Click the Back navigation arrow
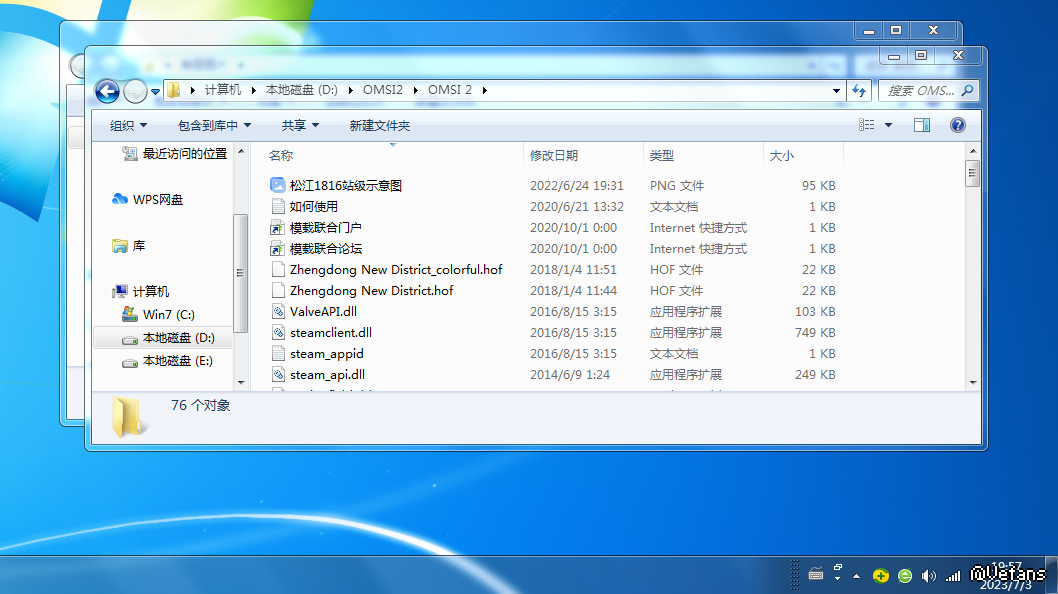1058x594 pixels. click(107, 91)
